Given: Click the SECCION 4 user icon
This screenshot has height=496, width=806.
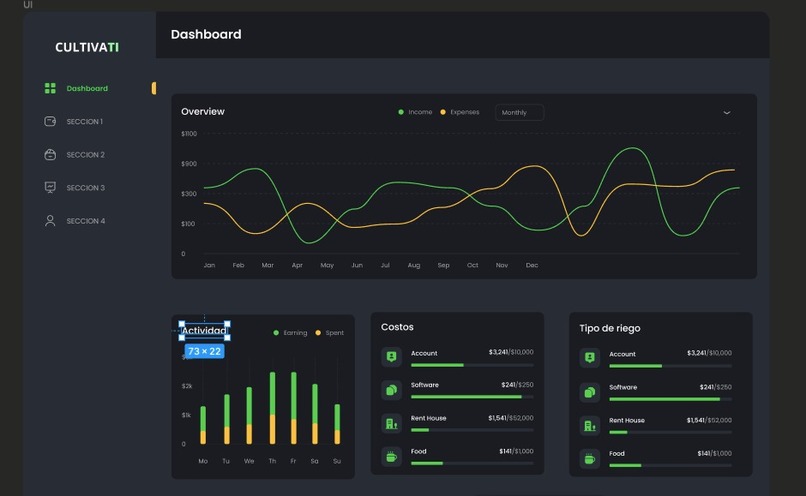Looking at the screenshot, I should click(50, 221).
